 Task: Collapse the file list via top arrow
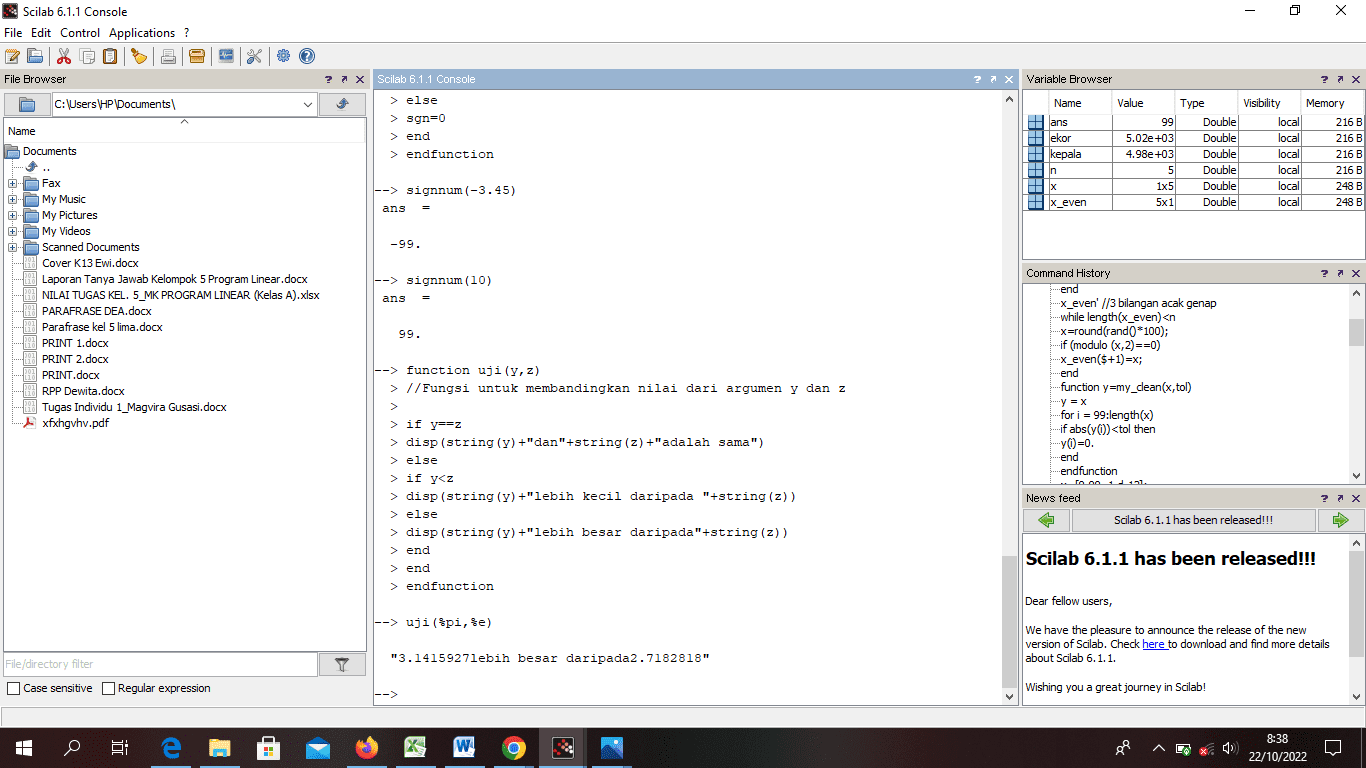coord(184,122)
